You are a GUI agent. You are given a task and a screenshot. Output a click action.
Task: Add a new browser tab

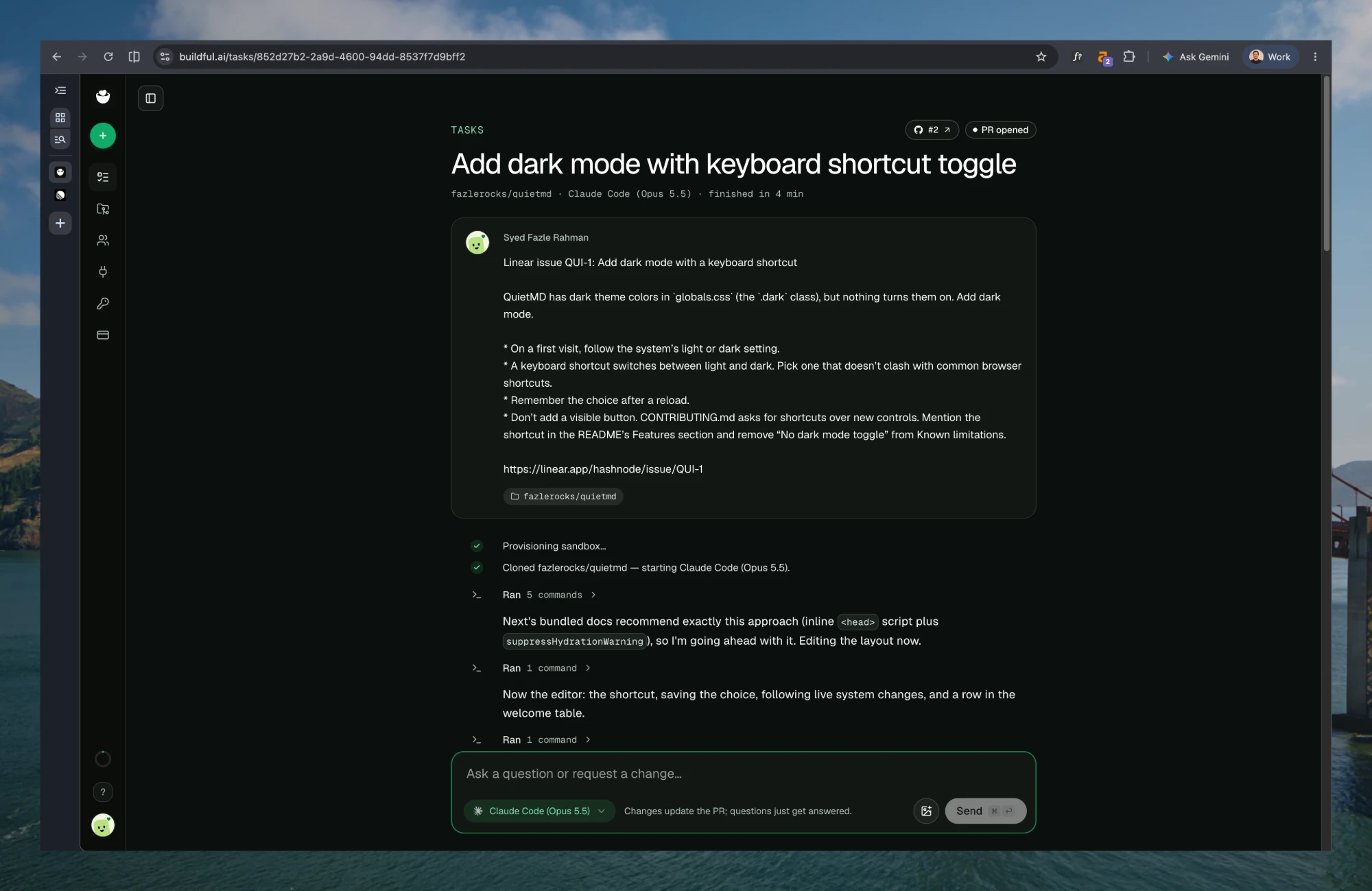(60, 223)
